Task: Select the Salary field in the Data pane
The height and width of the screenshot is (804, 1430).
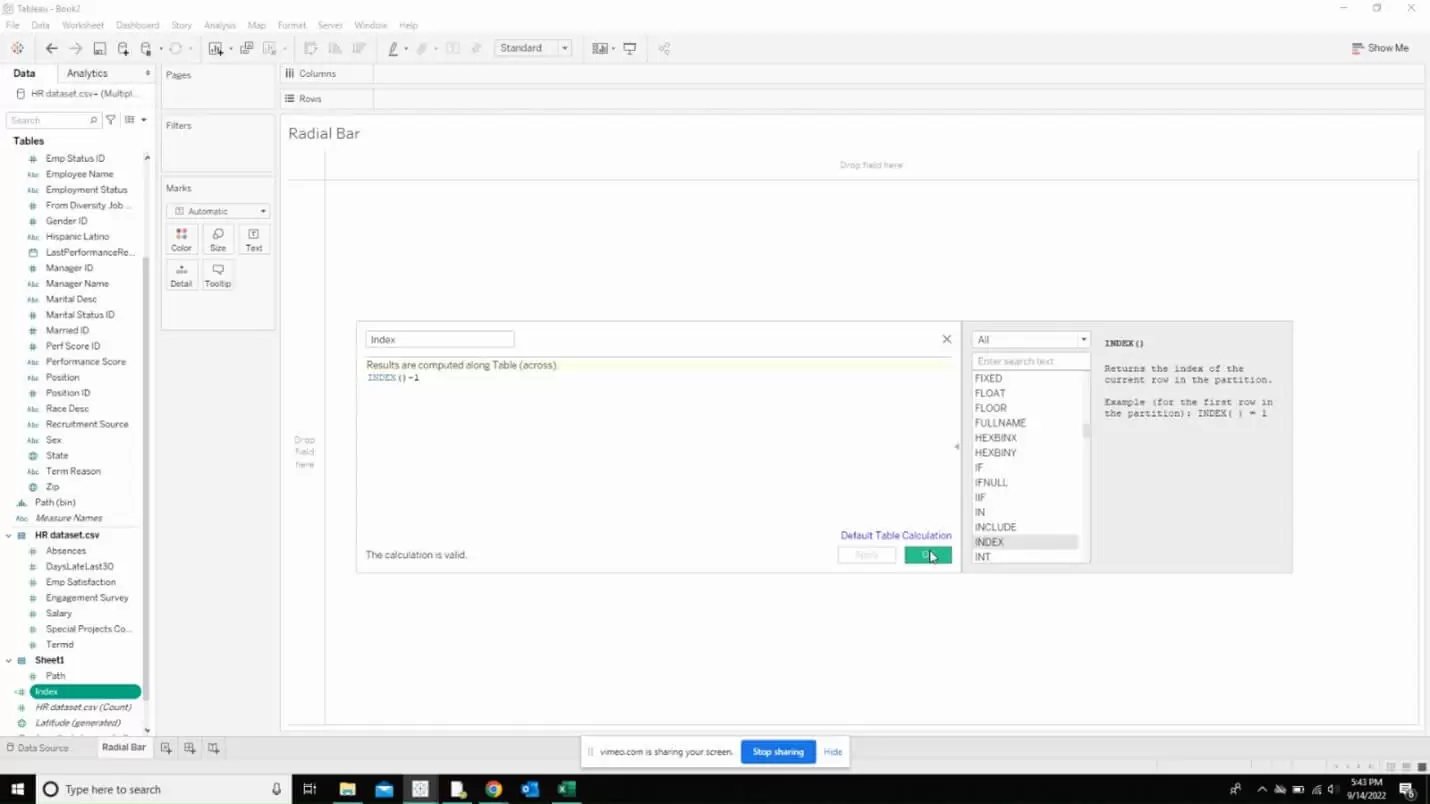Action: click(x=59, y=613)
